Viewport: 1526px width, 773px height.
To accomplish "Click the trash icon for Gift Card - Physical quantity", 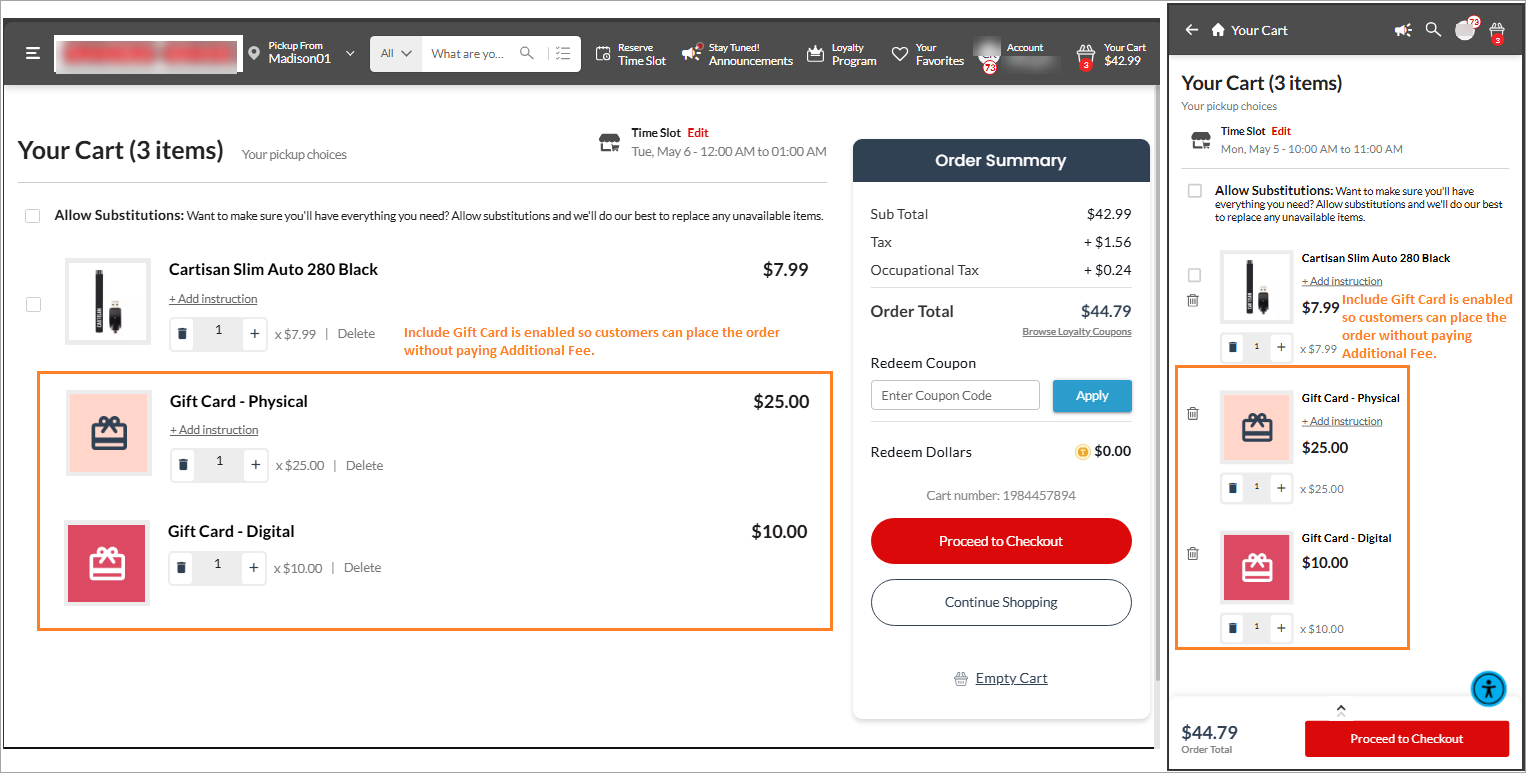I will (183, 465).
